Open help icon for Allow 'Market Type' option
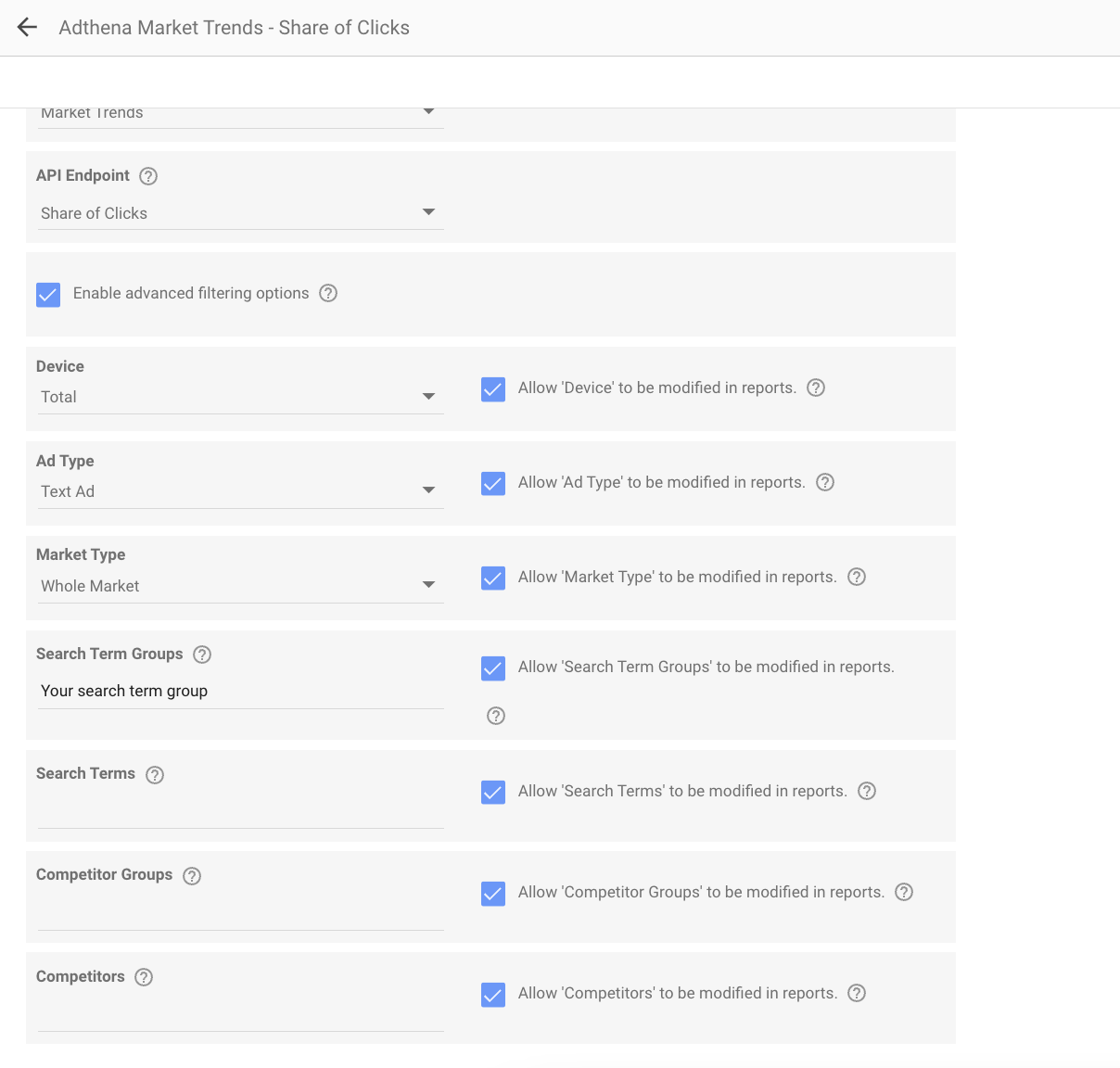 857,577
